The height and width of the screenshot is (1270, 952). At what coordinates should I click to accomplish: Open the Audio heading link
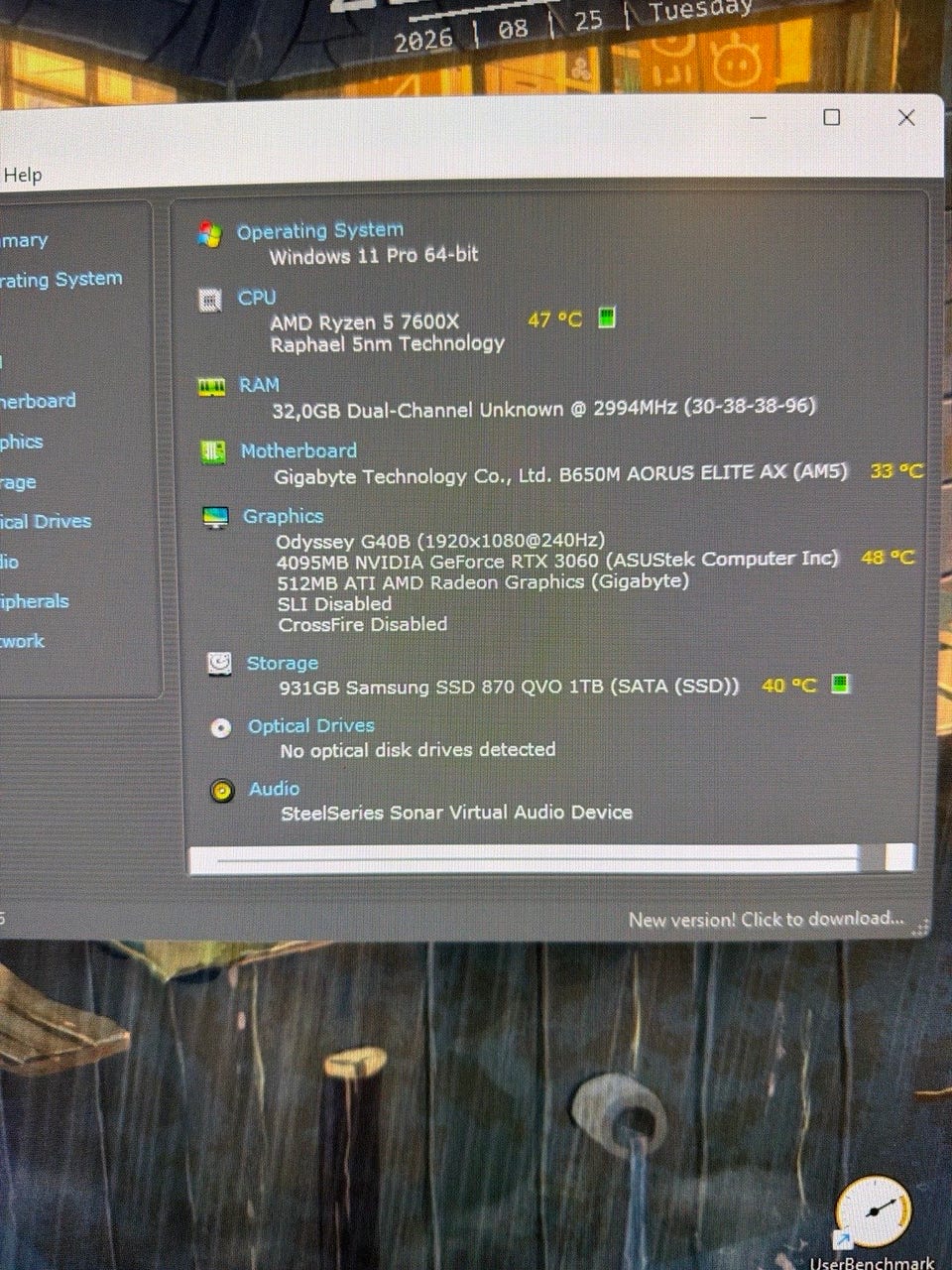[x=275, y=789]
